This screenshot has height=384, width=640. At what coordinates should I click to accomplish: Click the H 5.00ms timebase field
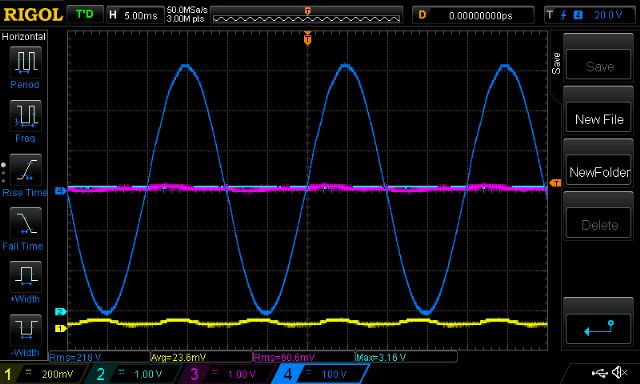(x=134, y=16)
